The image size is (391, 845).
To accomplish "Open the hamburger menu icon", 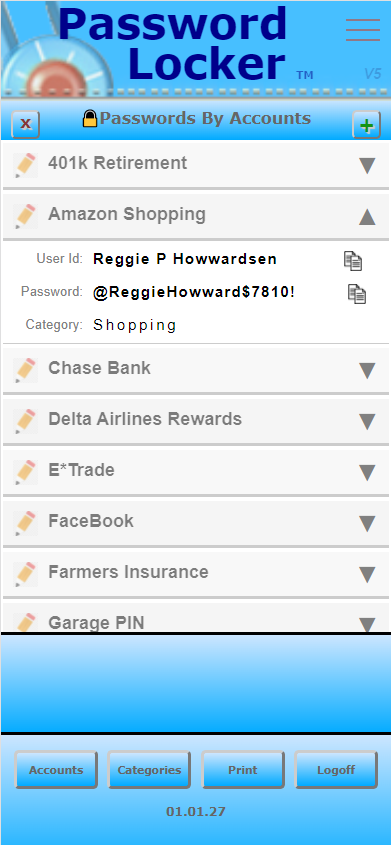I will click(x=362, y=30).
